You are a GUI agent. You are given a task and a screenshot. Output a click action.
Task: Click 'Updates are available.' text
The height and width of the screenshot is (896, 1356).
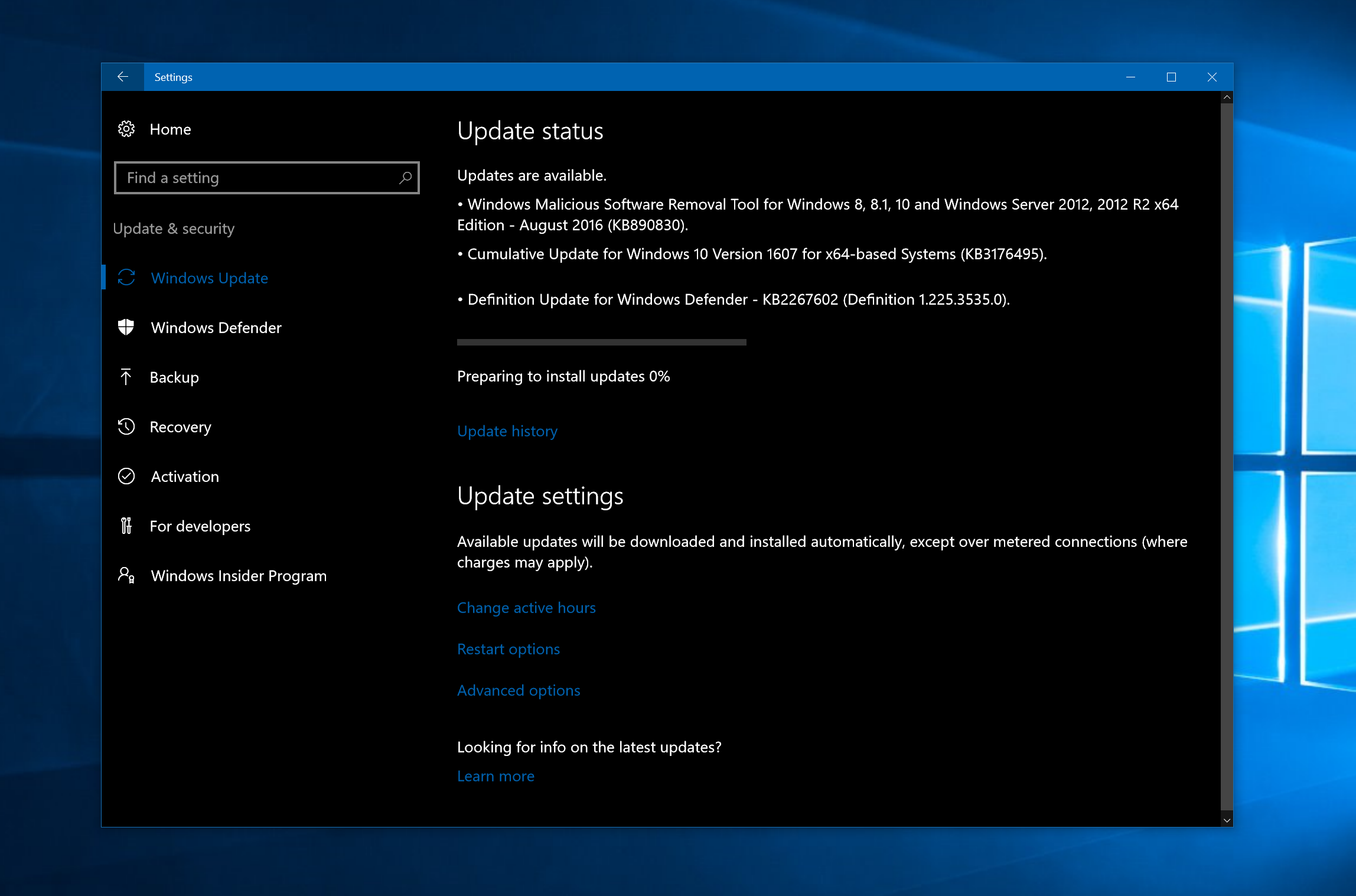[x=532, y=175]
